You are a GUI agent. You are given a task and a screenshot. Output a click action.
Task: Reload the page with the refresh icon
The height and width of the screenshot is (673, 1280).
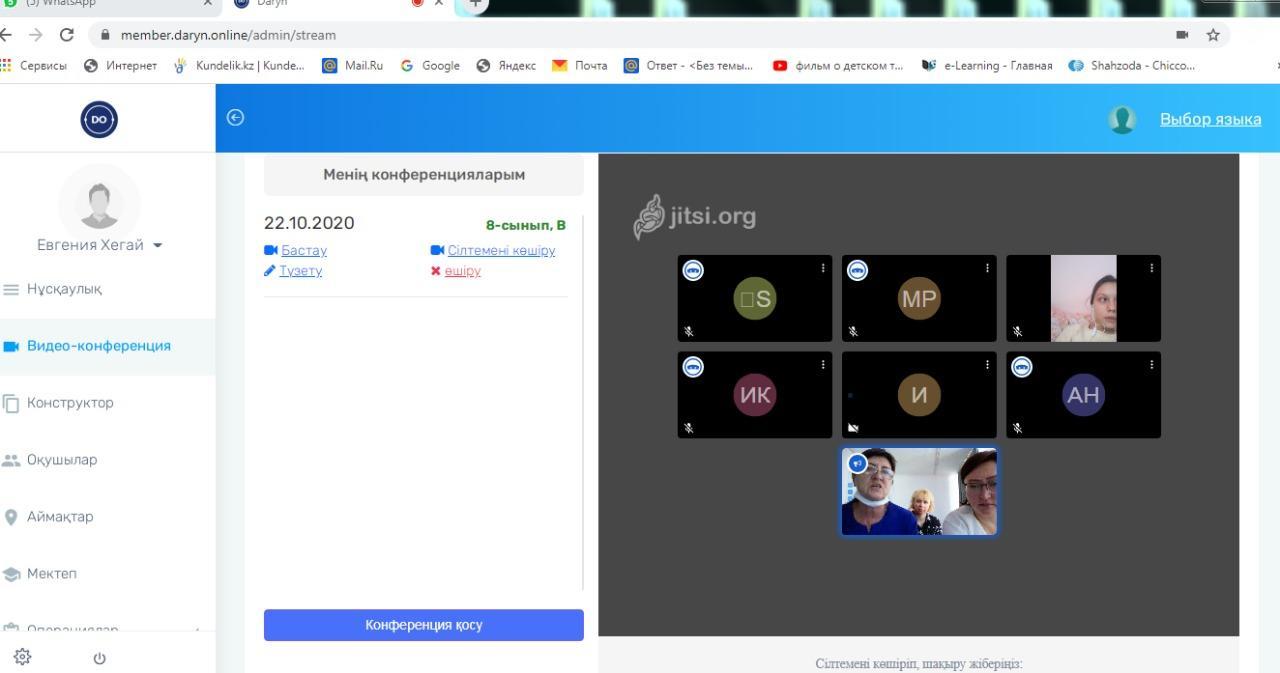point(67,35)
